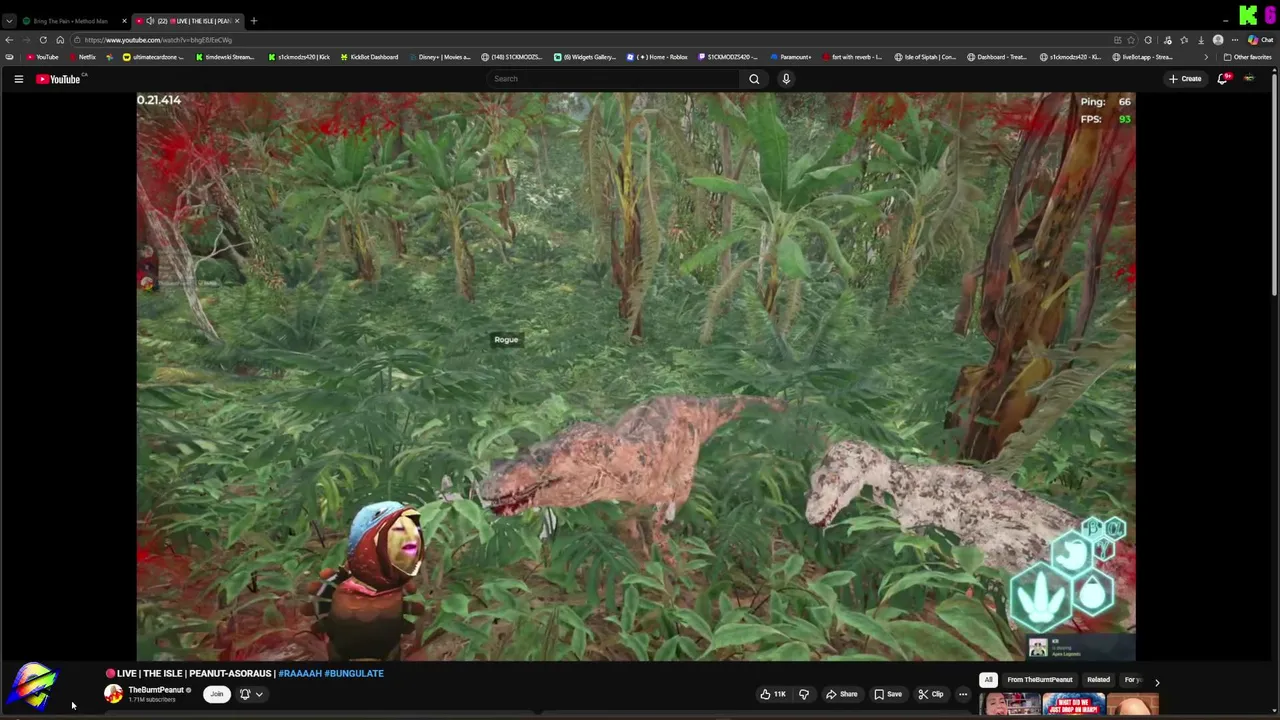
Task: Share the video
Action: pos(841,694)
